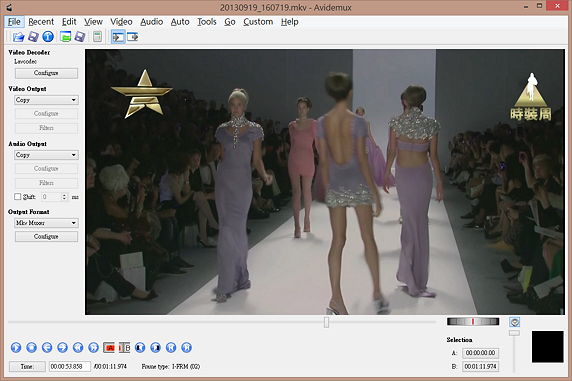Open the Edit menu

69,22
